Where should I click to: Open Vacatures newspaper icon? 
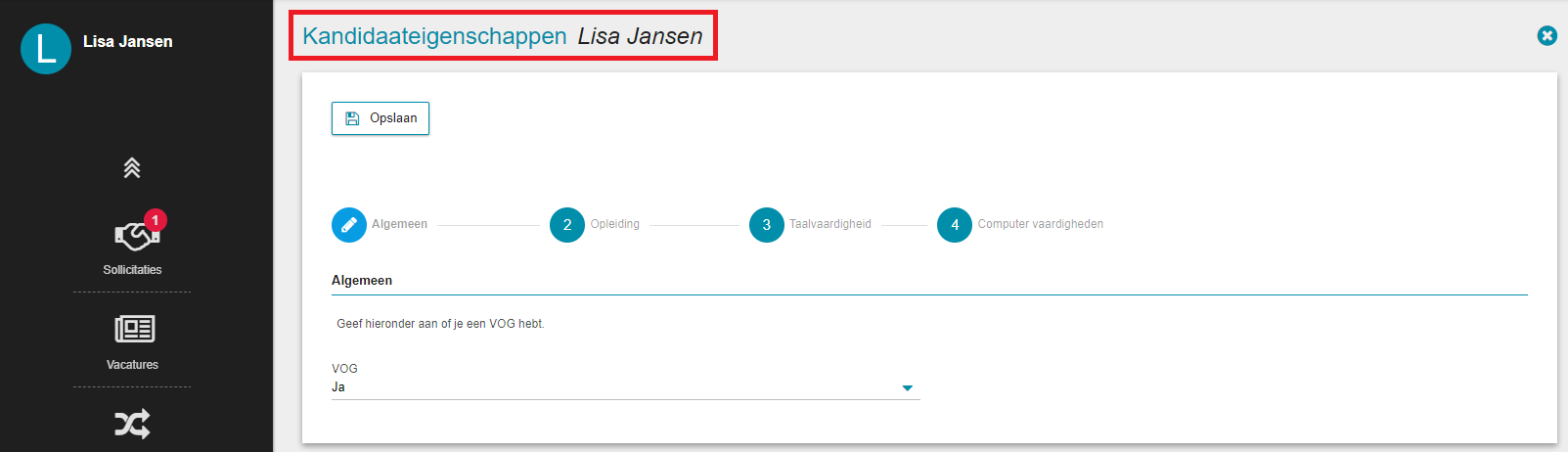[x=134, y=329]
